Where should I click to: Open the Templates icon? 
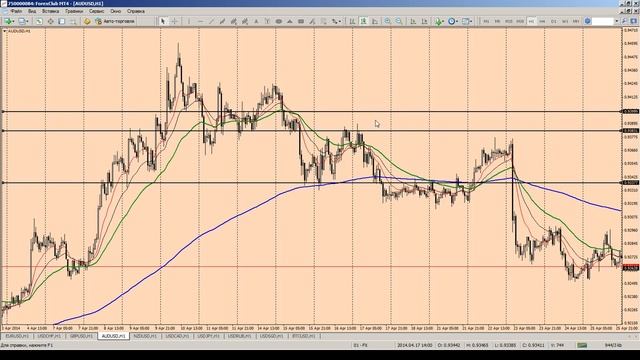[x=465, y=21]
